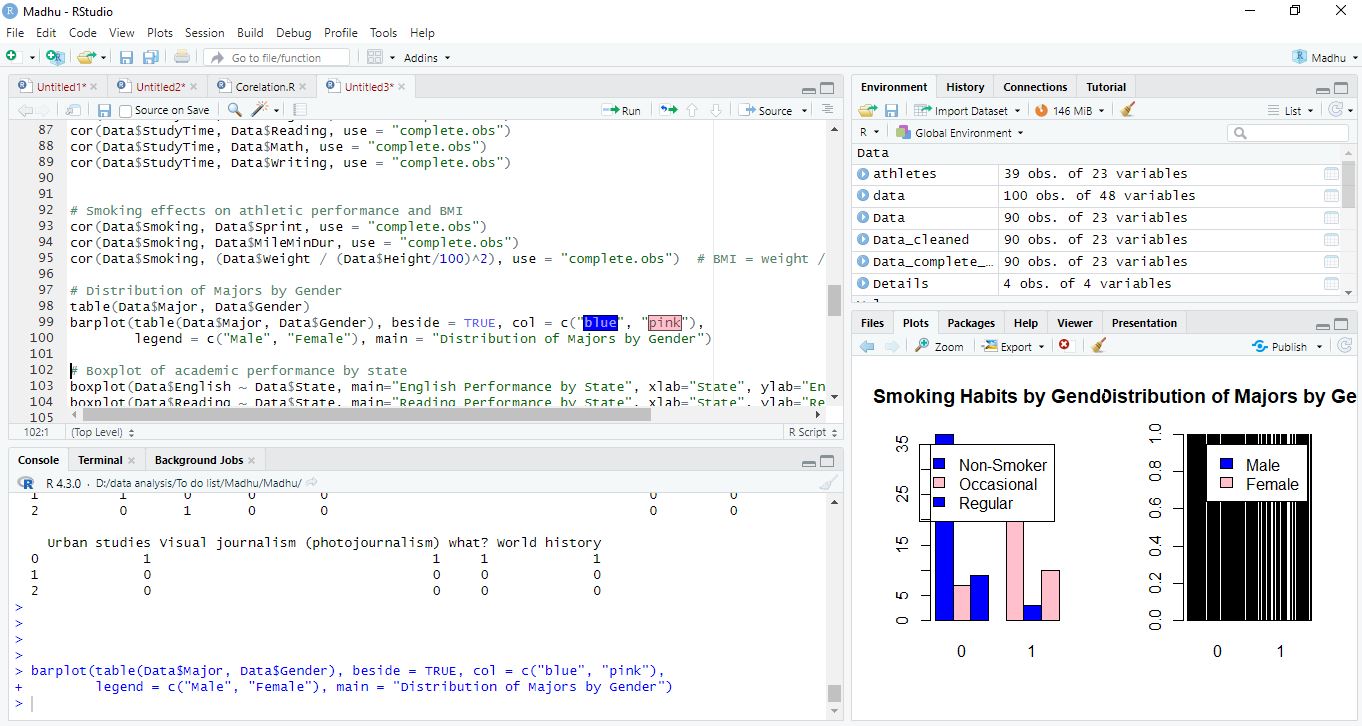Viewport: 1362px width, 726px height.
Task: View athletes data as table grid
Action: (x=1331, y=174)
